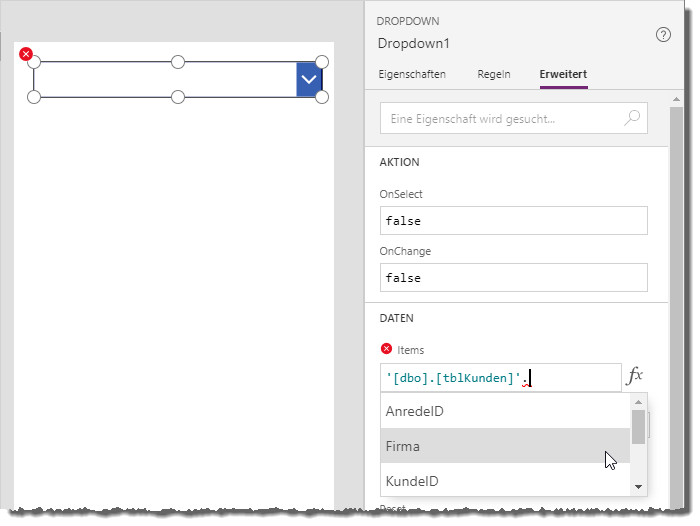Click the bottom-middle resize handle of Dropdown1
This screenshot has height=526, width=700.
click(x=178, y=97)
